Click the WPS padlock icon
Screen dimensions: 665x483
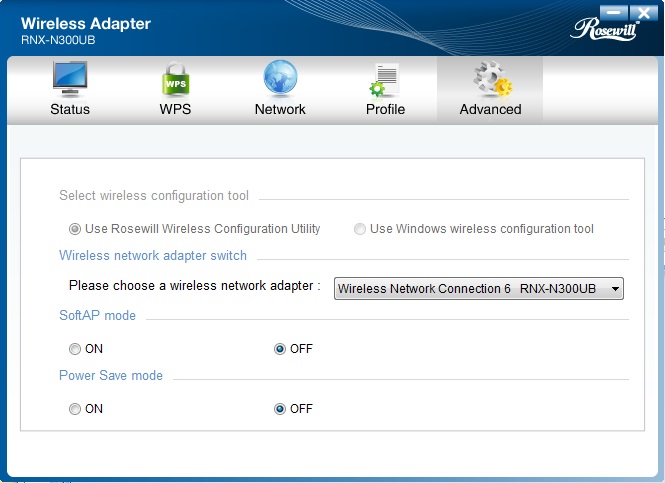tap(175, 79)
